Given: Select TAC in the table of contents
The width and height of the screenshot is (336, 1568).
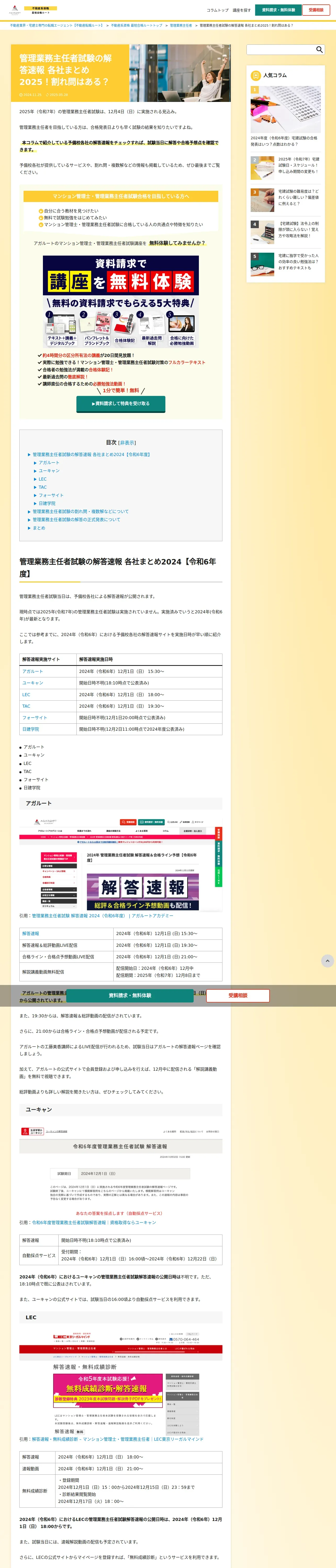Looking at the screenshot, I should click(42, 487).
